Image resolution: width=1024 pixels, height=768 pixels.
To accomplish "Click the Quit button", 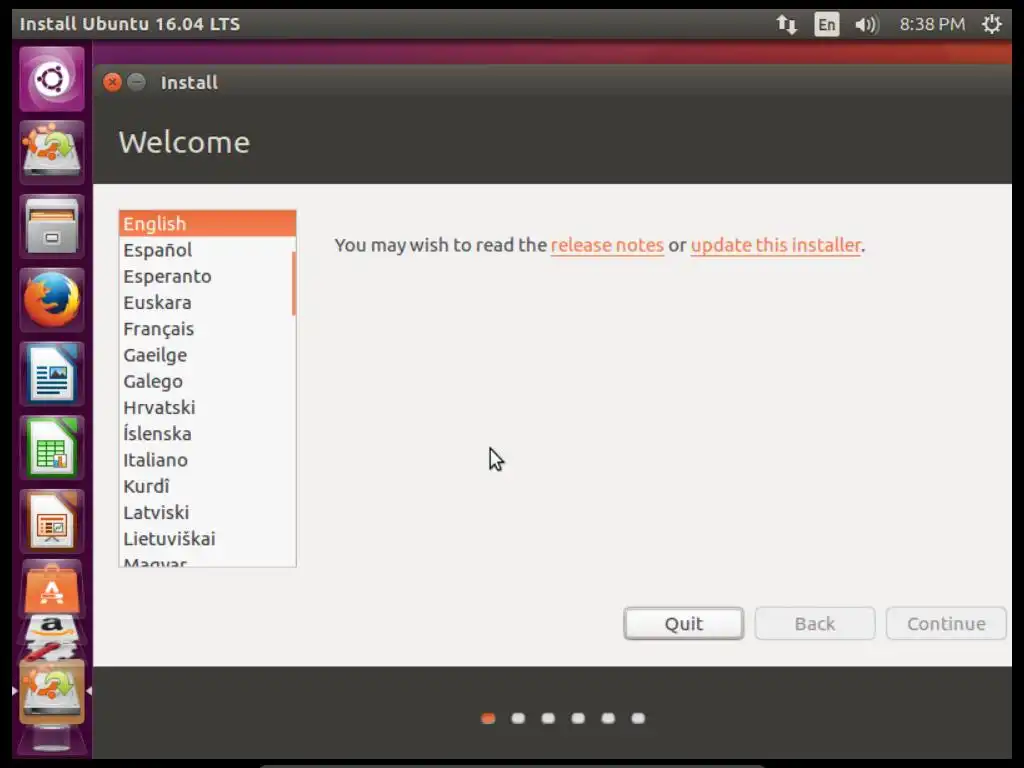I will click(684, 624).
